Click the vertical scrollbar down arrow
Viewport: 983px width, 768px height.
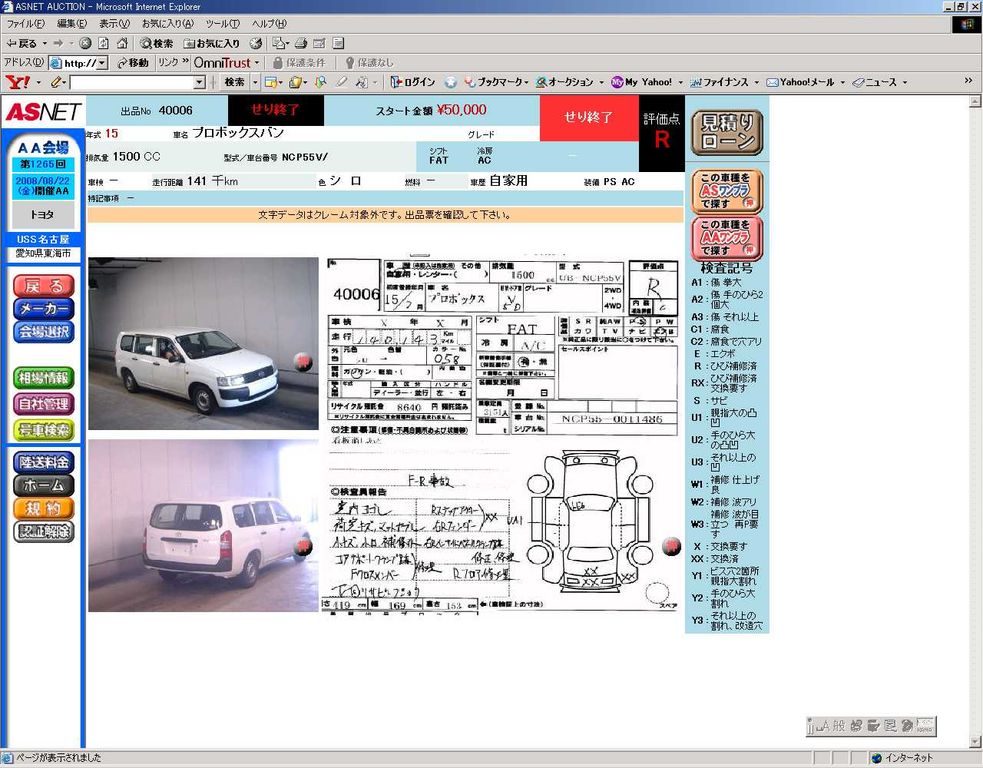tap(975, 742)
